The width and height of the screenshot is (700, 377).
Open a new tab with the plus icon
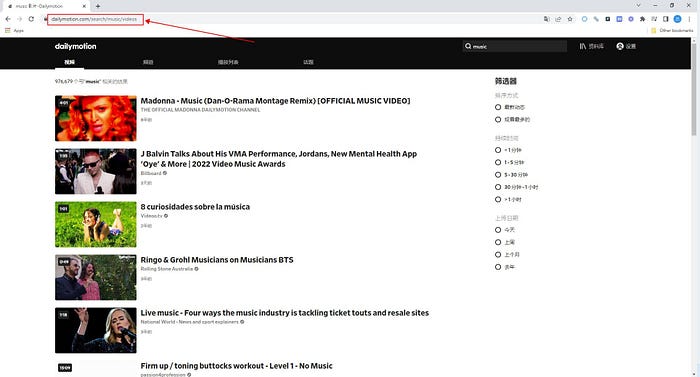tap(98, 6)
